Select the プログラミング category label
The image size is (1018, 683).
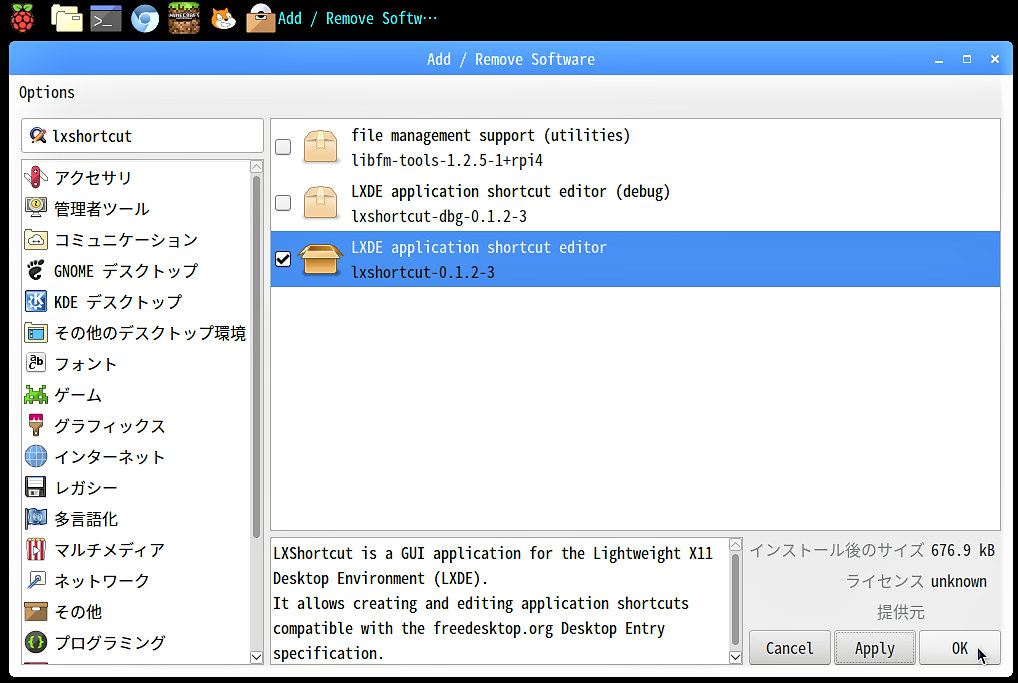[110, 643]
